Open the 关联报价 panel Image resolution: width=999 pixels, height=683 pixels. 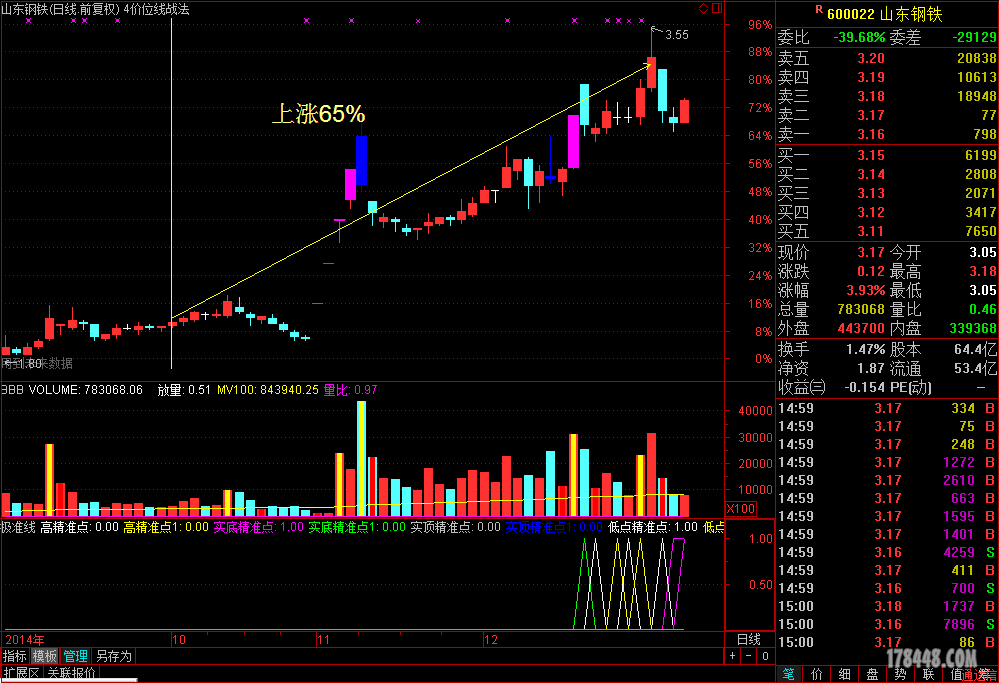click(x=72, y=673)
